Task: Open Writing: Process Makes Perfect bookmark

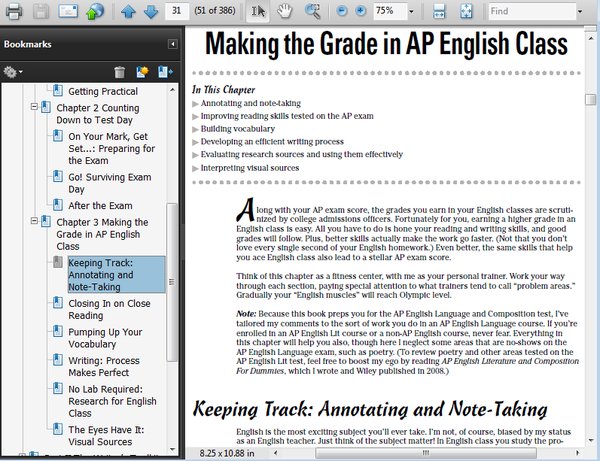Action: pos(104,366)
